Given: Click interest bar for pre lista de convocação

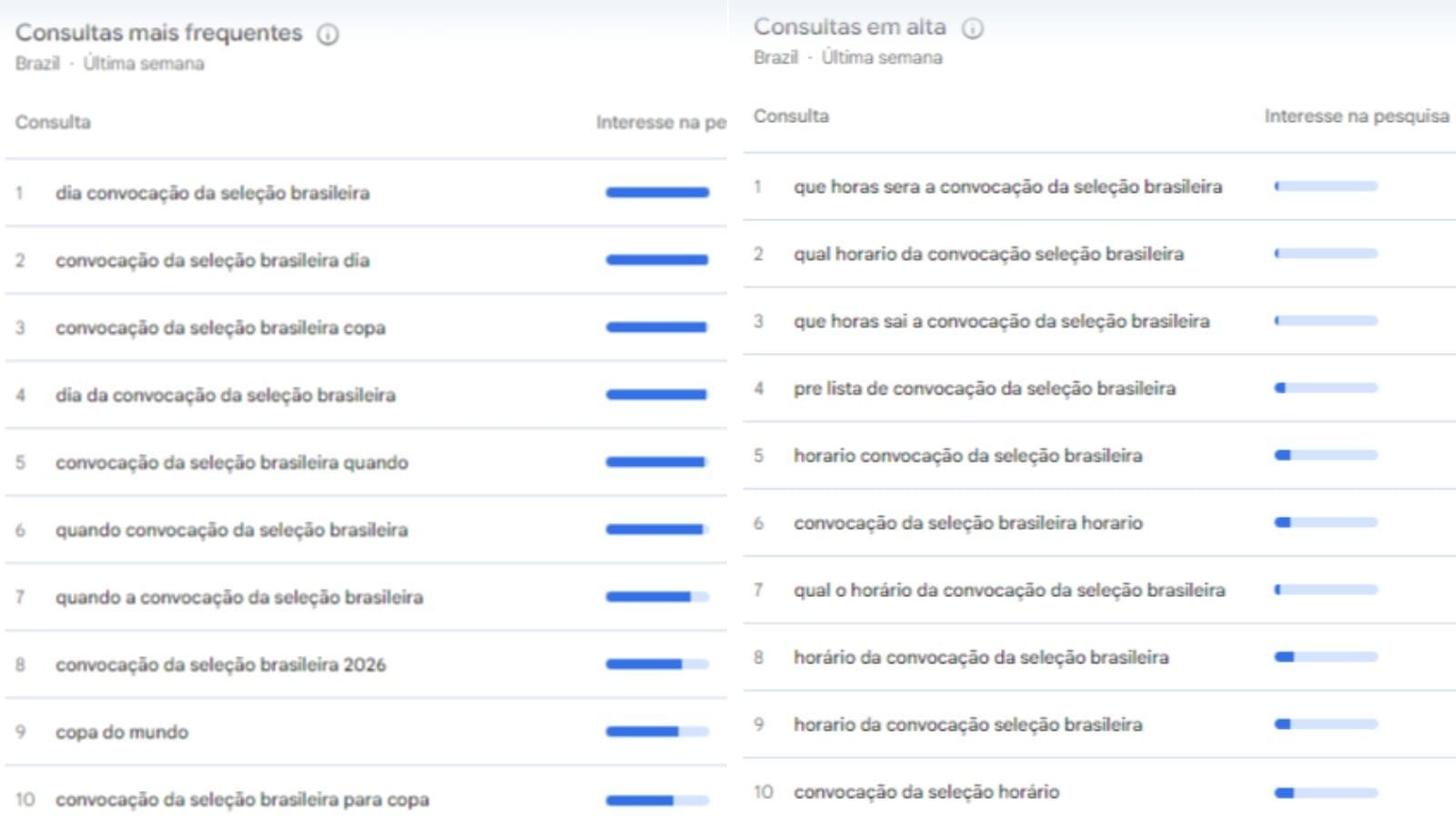Looking at the screenshot, I should pyautogui.click(x=1326, y=388).
